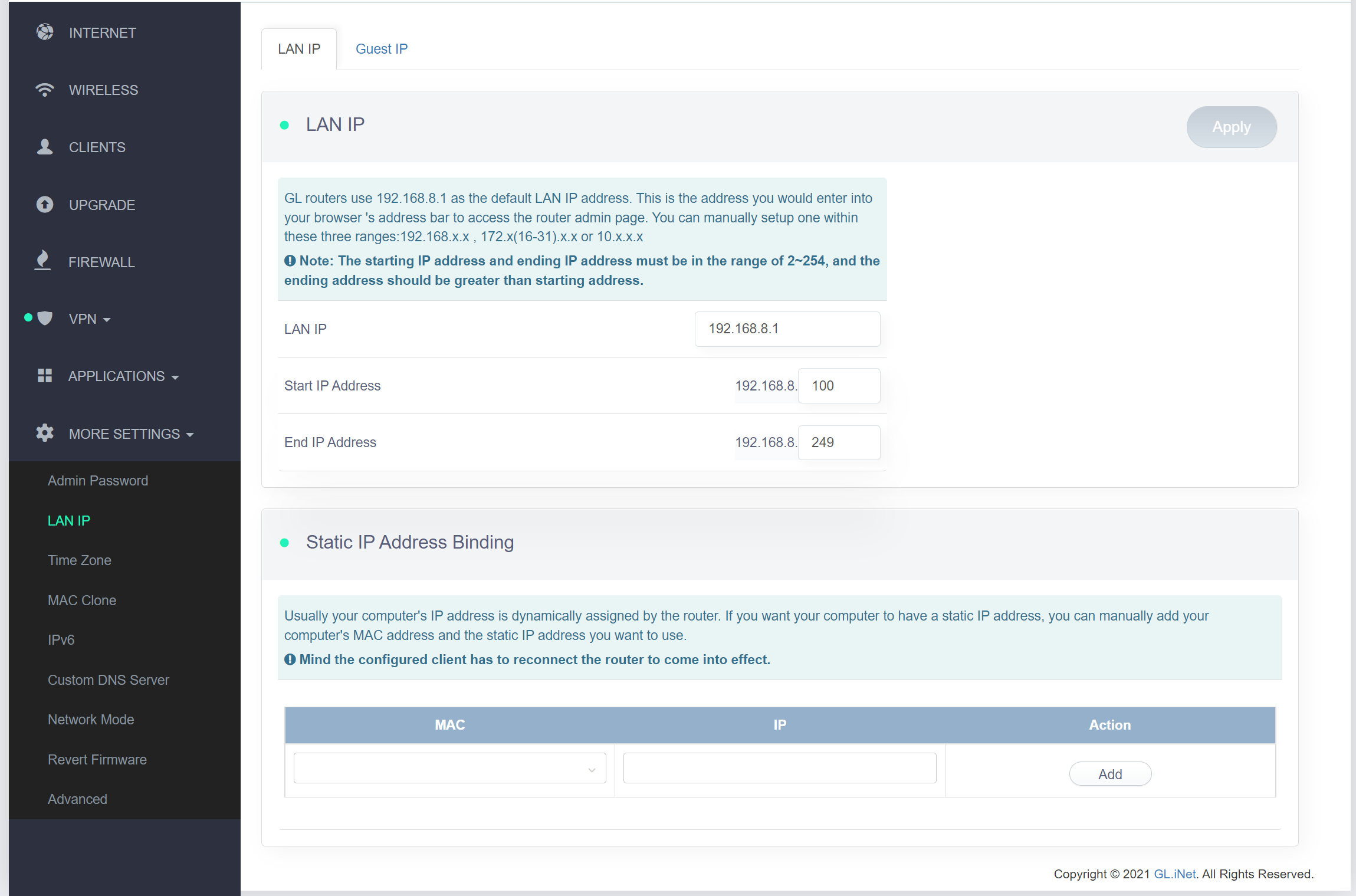This screenshot has width=1356, height=896.
Task: Click the IP column header
Action: coord(780,725)
